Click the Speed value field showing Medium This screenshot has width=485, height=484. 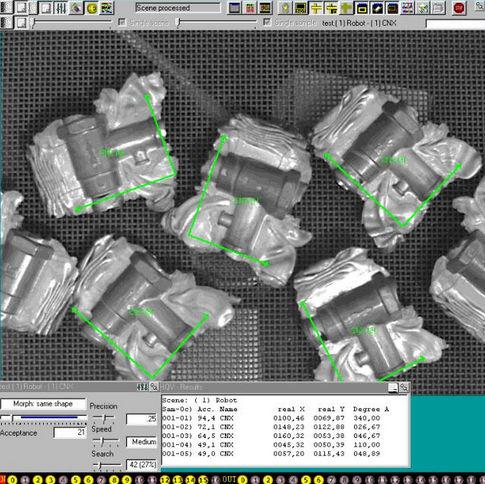pyautogui.click(x=142, y=442)
